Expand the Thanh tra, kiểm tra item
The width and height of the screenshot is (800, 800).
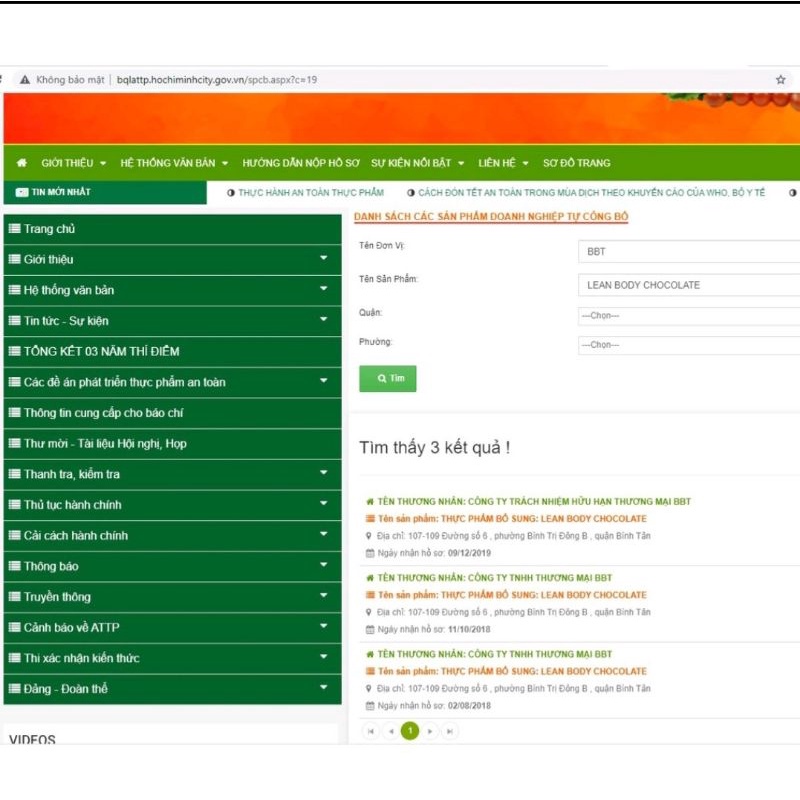click(x=172, y=474)
